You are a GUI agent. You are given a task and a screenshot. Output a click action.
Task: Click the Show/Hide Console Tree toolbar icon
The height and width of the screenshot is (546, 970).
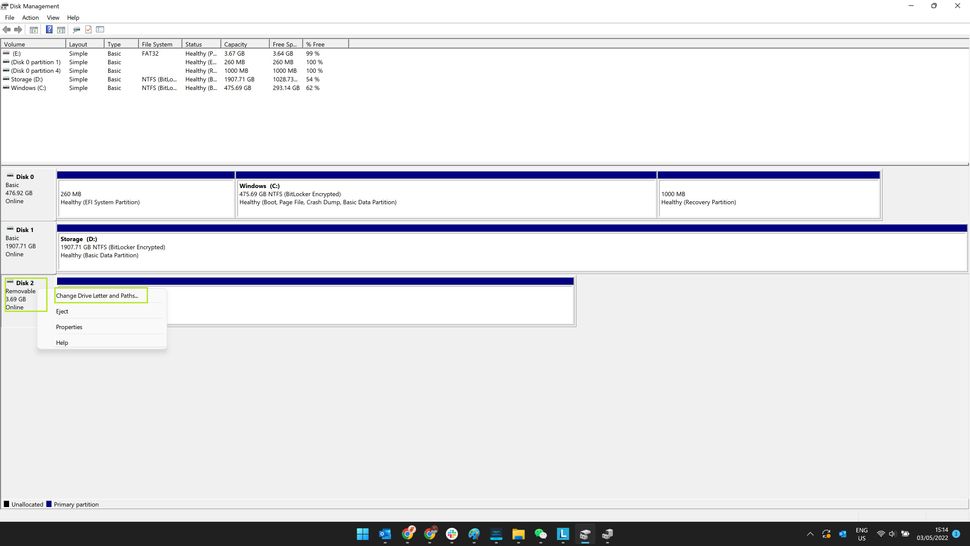pos(33,30)
